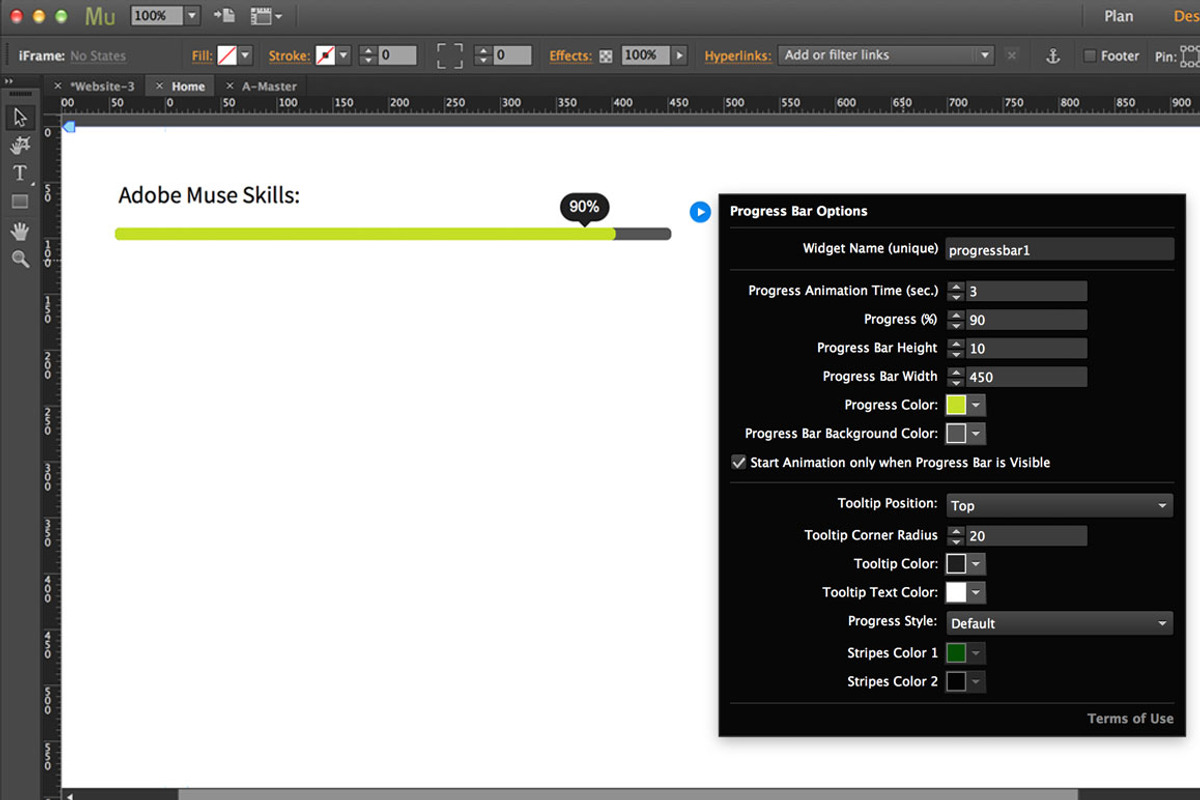Click the white Tooltip Text Color swatch
The image size is (1200, 800).
pyautogui.click(x=957, y=592)
